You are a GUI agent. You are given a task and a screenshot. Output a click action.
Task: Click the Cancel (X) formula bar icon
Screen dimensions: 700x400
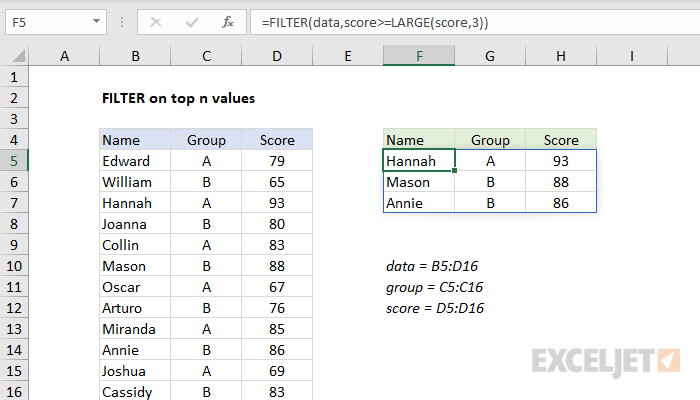[x=156, y=22]
